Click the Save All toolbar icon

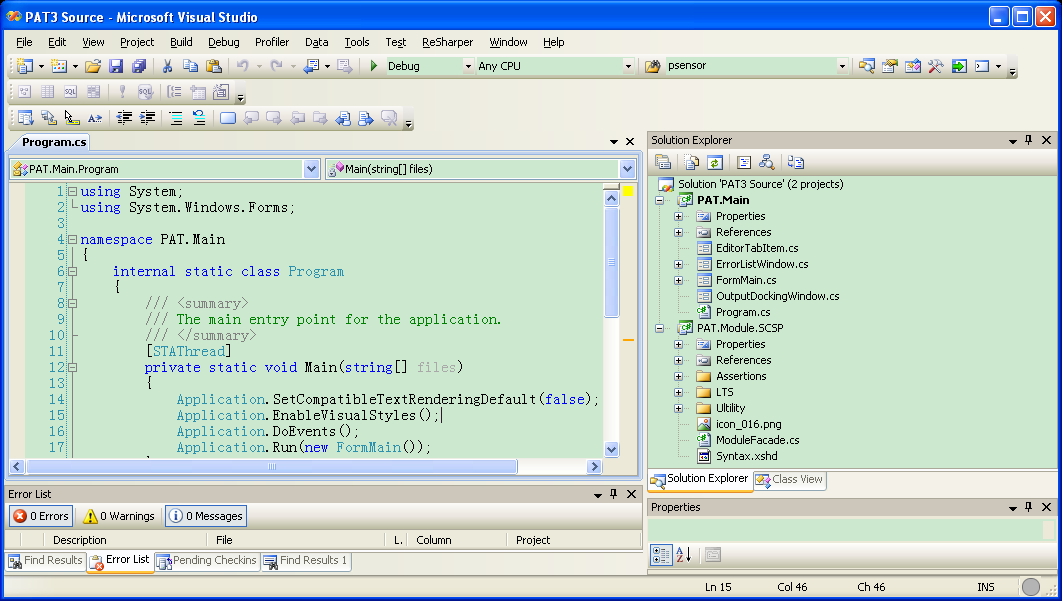click(x=139, y=66)
